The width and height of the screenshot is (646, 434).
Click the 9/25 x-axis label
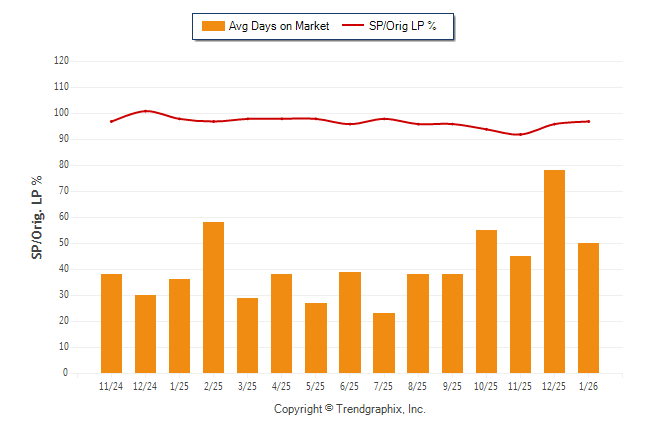(x=452, y=386)
